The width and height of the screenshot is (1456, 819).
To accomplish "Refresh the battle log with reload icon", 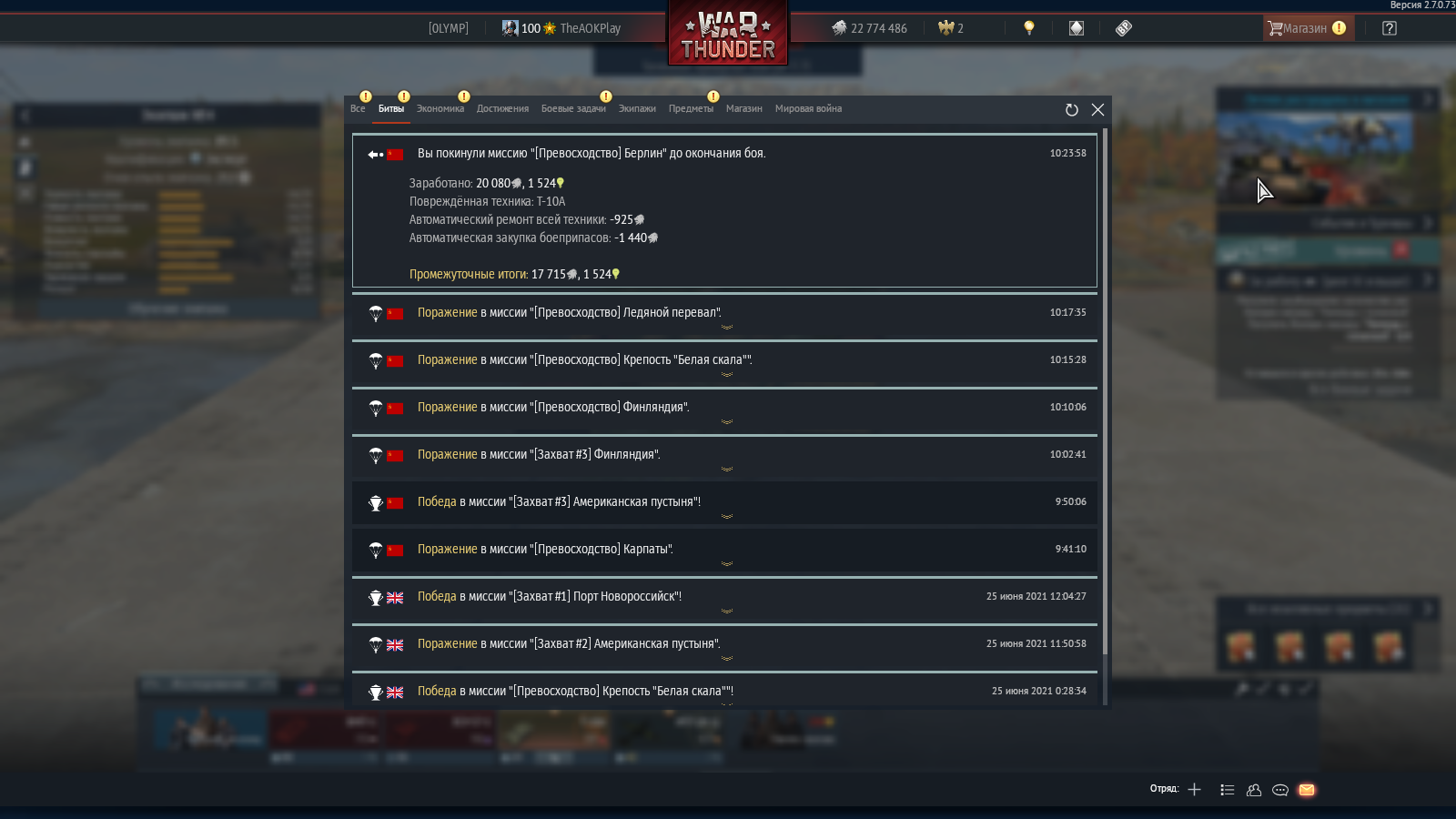I will (1072, 110).
